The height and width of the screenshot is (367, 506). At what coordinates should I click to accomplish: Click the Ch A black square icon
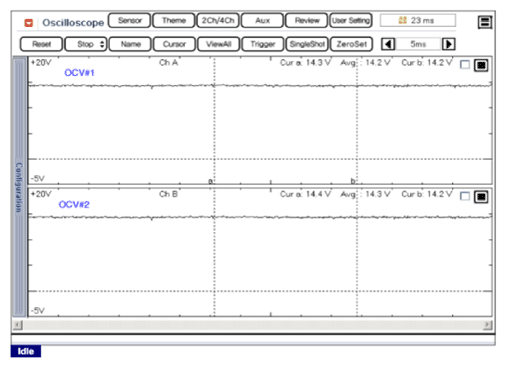coord(481,65)
